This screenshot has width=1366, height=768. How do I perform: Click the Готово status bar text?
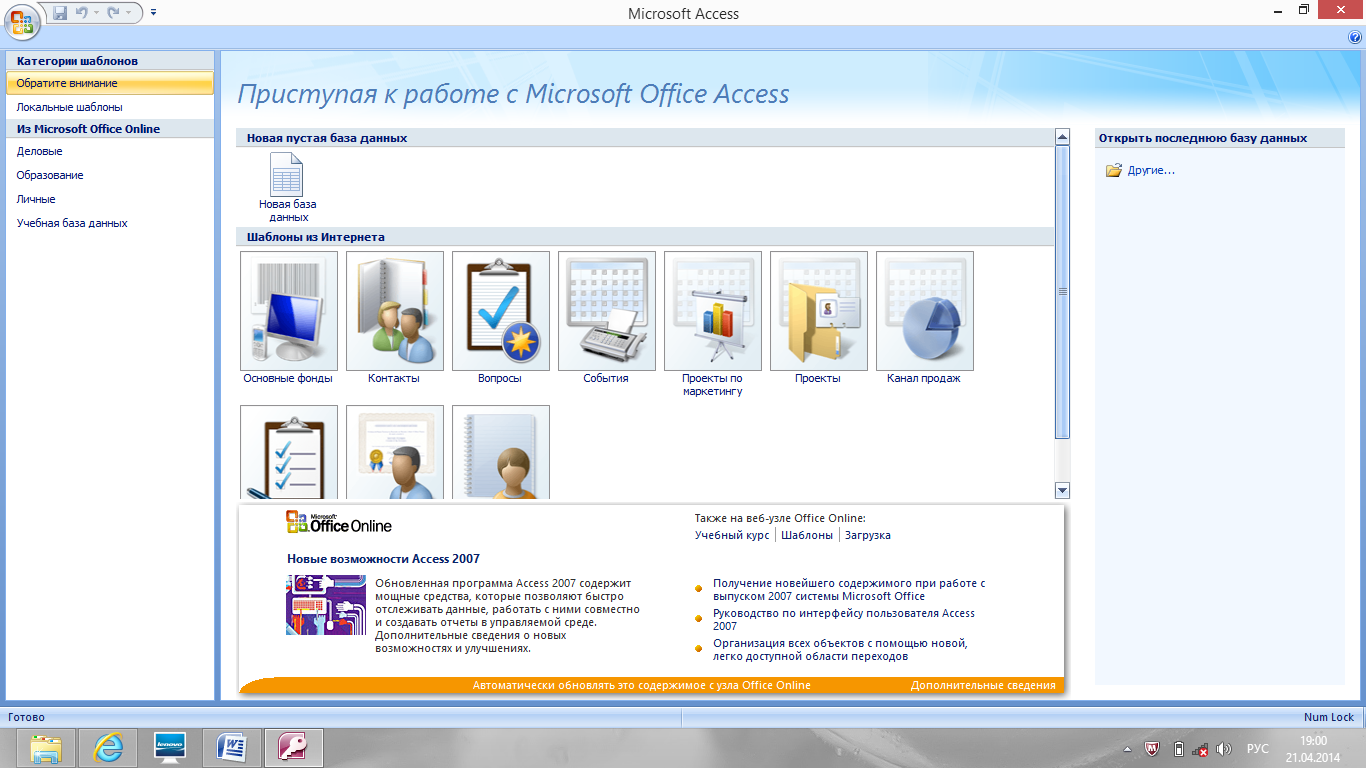(27, 717)
